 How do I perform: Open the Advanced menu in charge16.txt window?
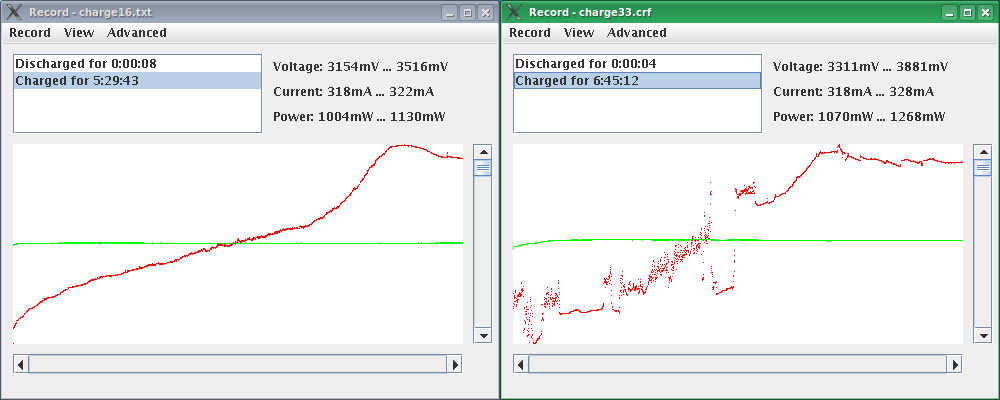point(137,32)
